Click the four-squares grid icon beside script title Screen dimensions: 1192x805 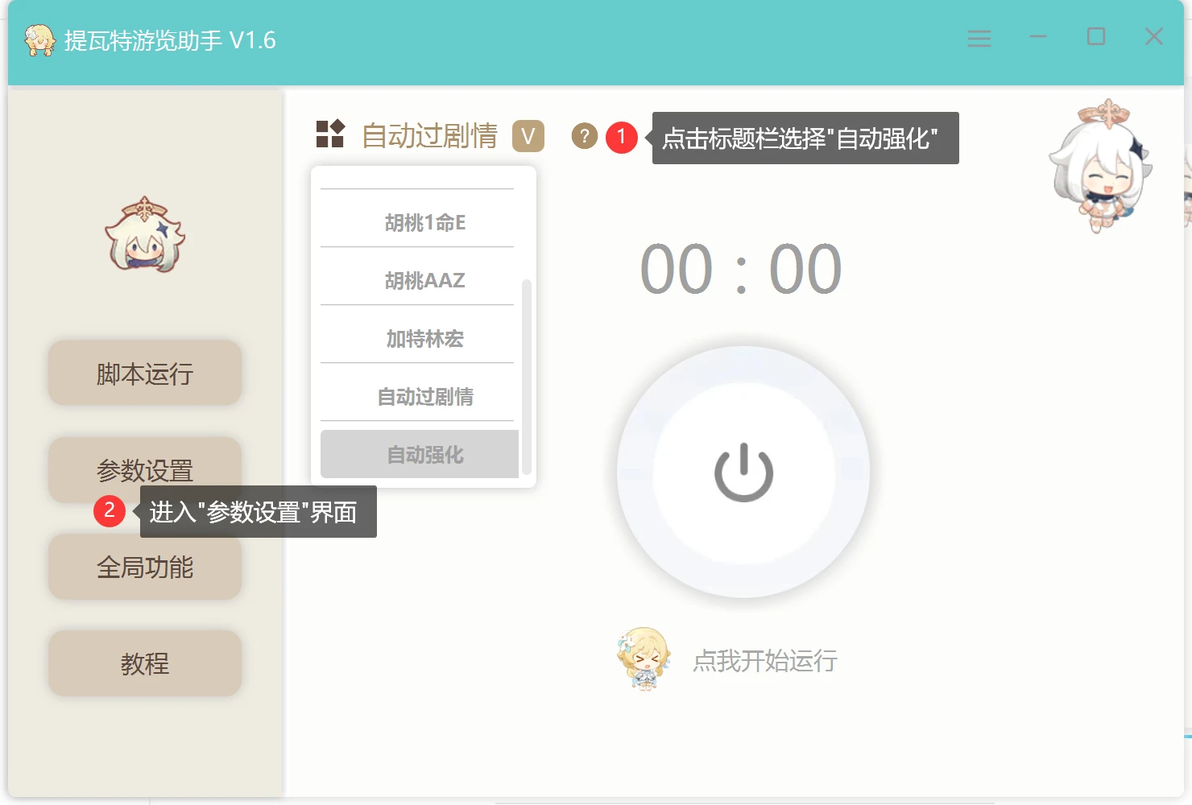331,134
